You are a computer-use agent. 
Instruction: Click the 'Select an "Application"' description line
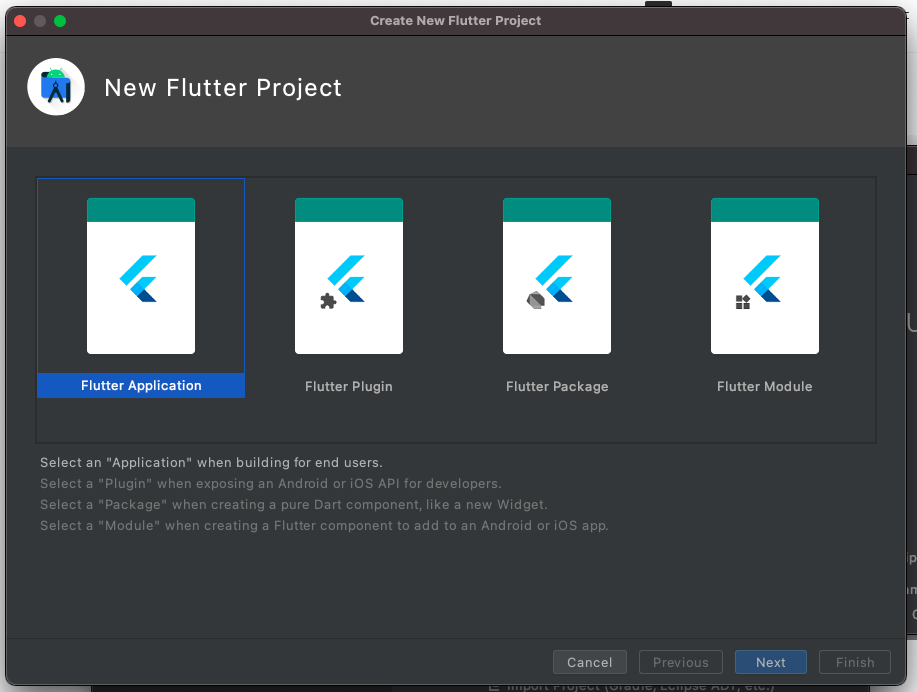click(211, 463)
